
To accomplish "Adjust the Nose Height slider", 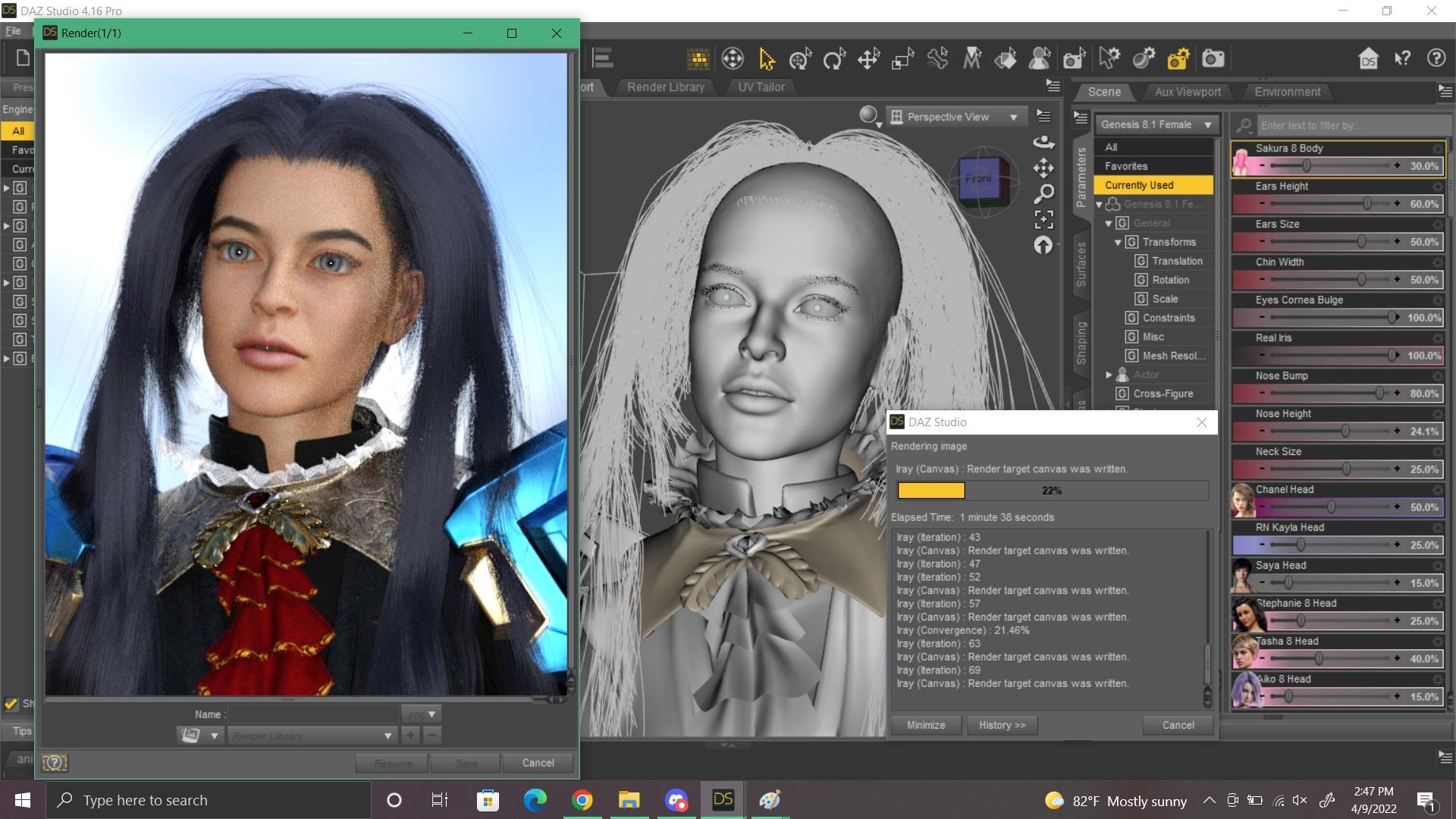I will pos(1345,431).
